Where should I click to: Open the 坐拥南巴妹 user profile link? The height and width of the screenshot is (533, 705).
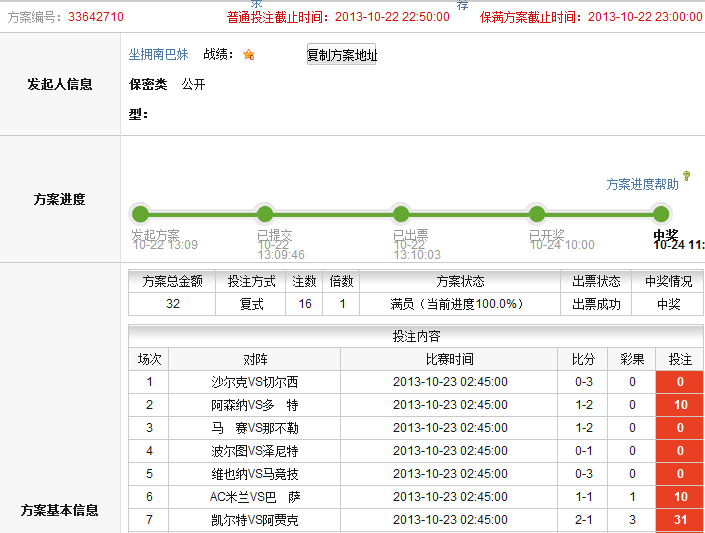click(x=158, y=55)
